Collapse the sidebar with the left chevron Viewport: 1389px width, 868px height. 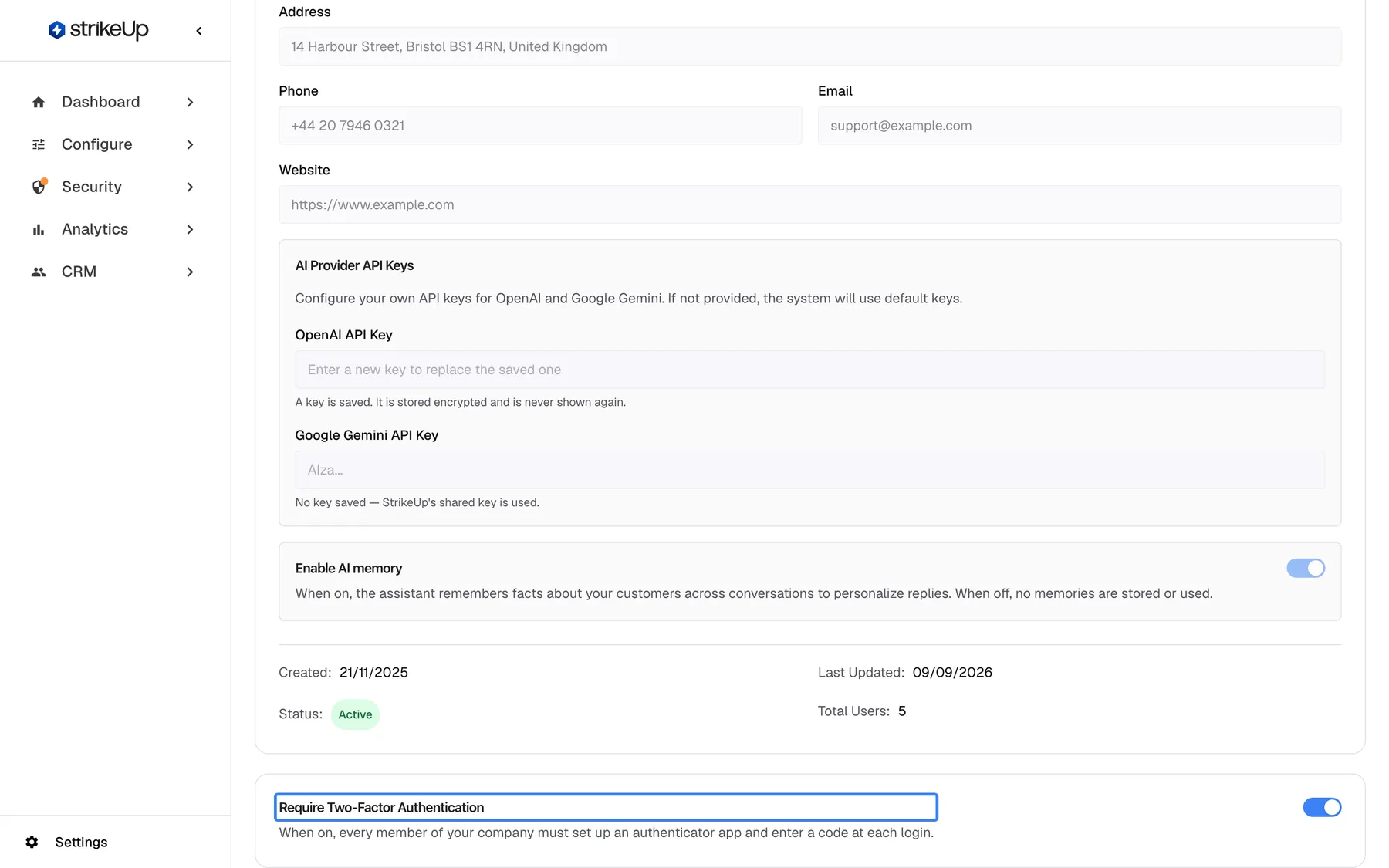click(199, 31)
